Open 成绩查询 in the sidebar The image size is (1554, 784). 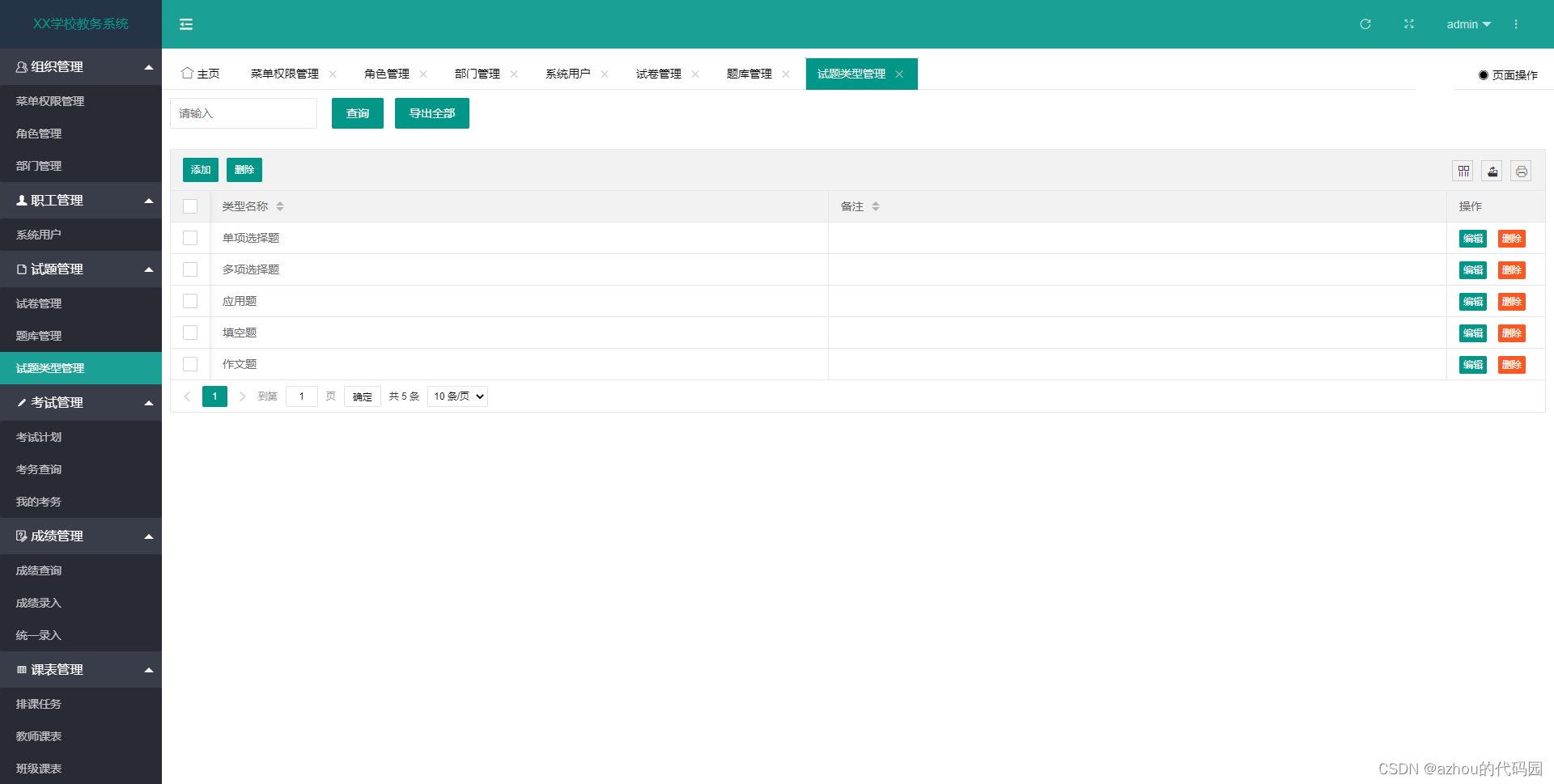[x=81, y=570]
